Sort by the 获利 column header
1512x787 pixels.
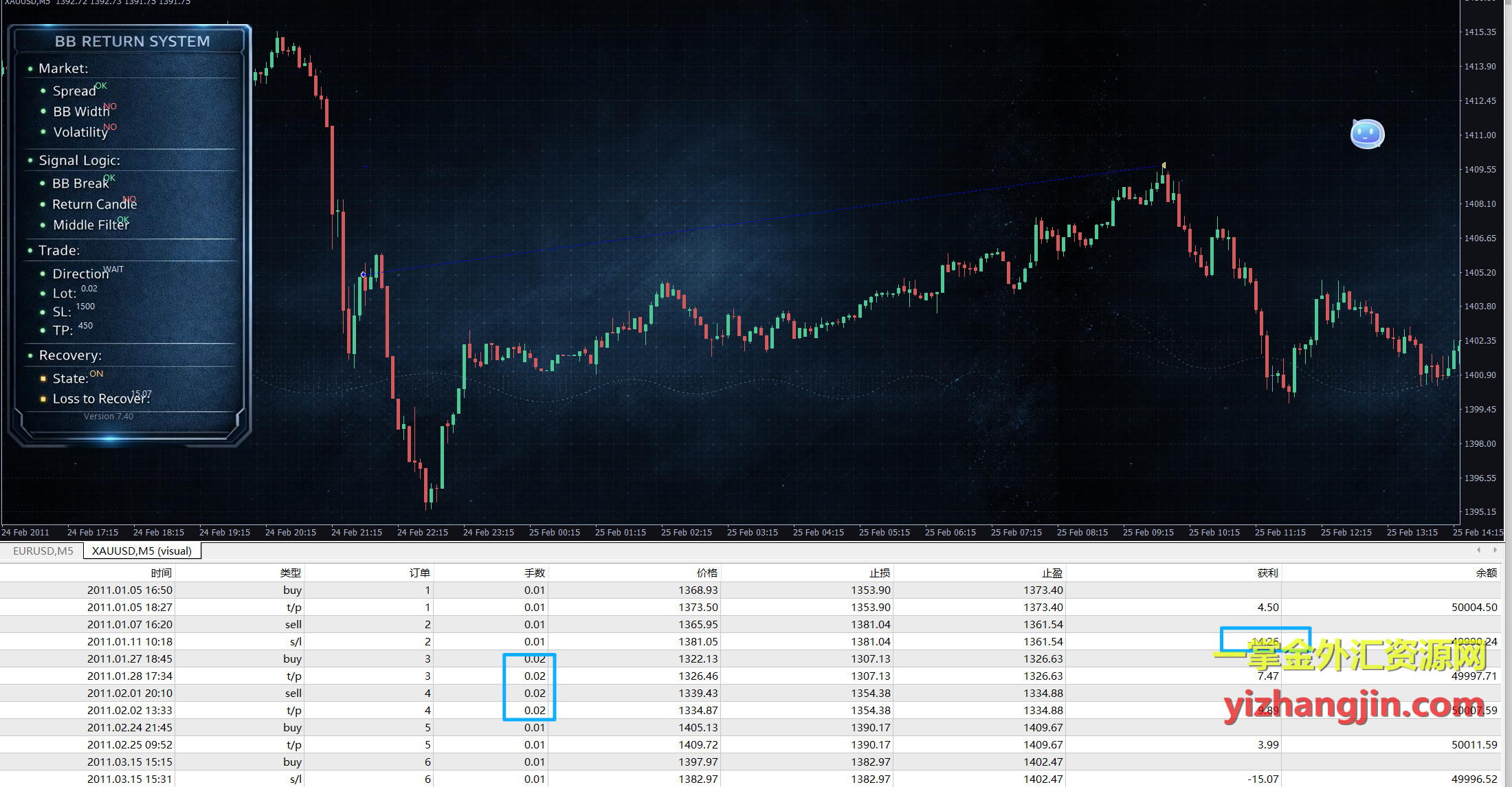point(1267,573)
